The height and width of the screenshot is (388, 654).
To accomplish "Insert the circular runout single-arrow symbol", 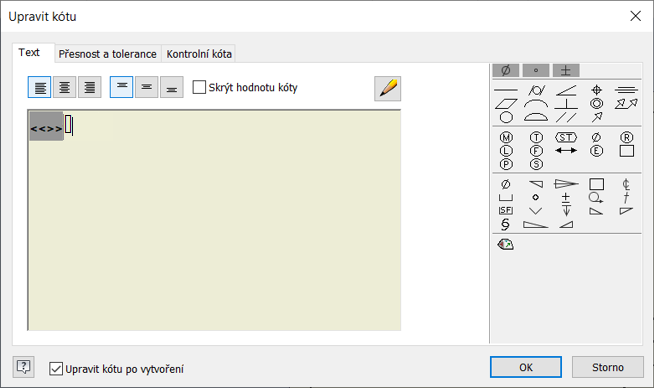I will click(596, 117).
